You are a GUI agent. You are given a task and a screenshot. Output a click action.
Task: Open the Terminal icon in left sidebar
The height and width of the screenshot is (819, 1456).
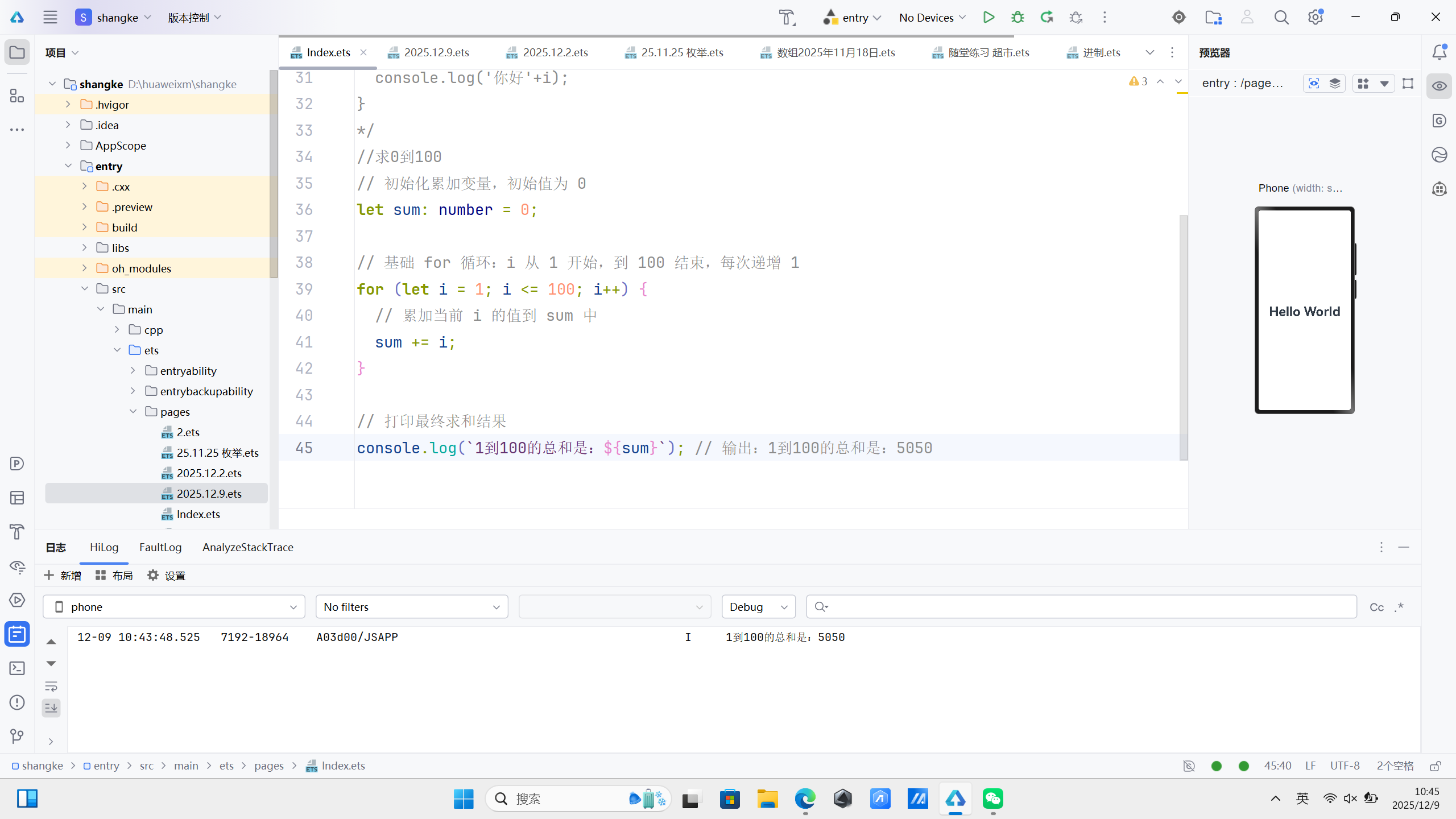click(x=17, y=668)
